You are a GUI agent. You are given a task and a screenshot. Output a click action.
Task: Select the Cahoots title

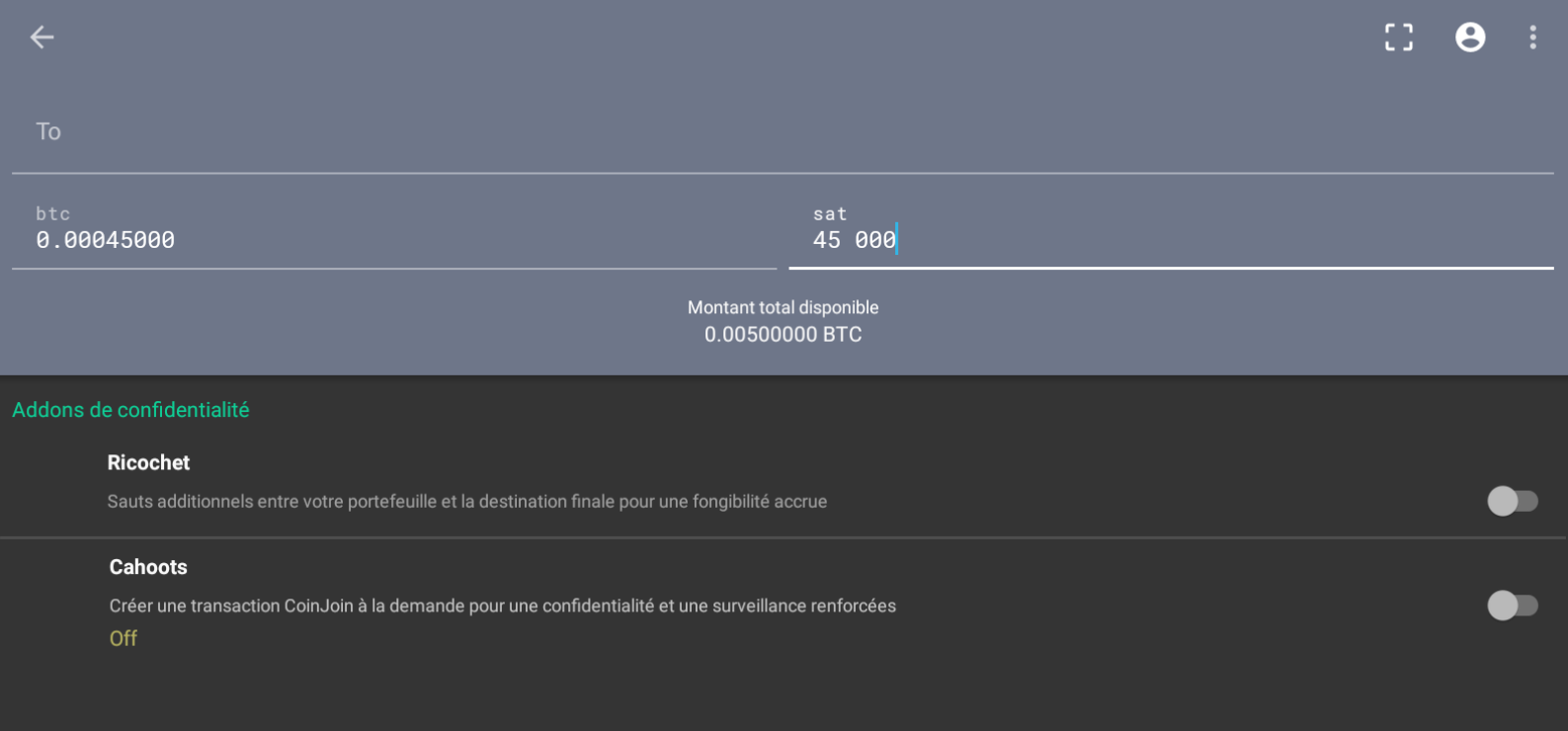tap(148, 567)
